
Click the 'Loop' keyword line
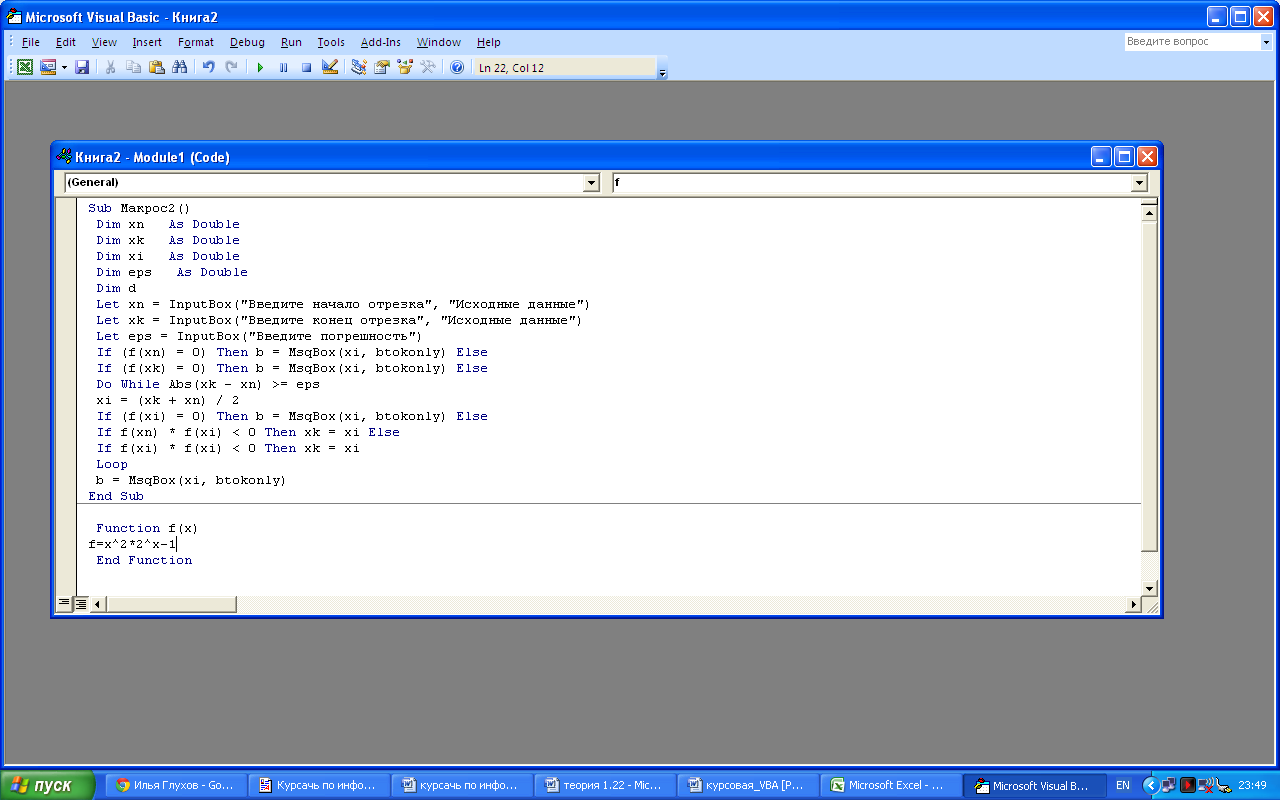point(112,464)
